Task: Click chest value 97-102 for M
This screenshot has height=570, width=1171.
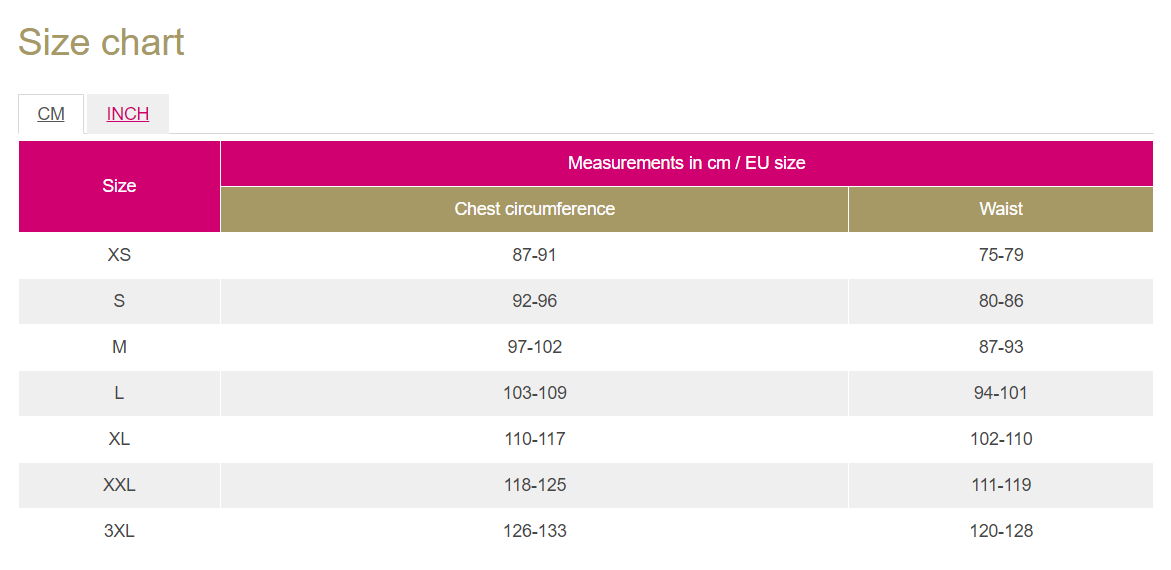Action: pyautogui.click(x=535, y=347)
